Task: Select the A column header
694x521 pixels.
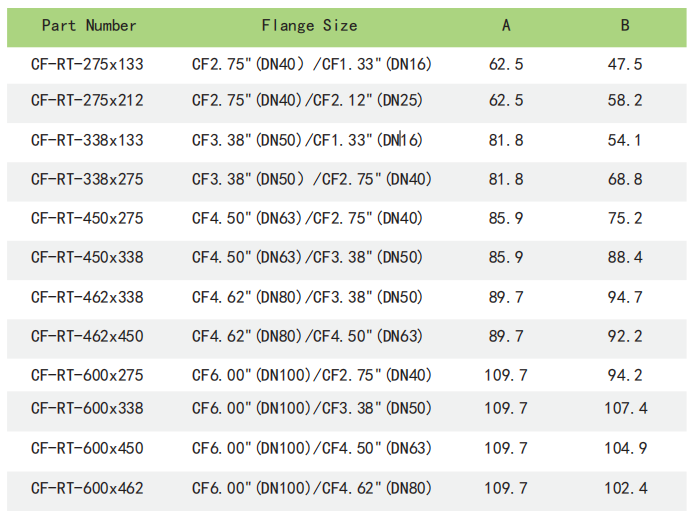Action: (506, 25)
